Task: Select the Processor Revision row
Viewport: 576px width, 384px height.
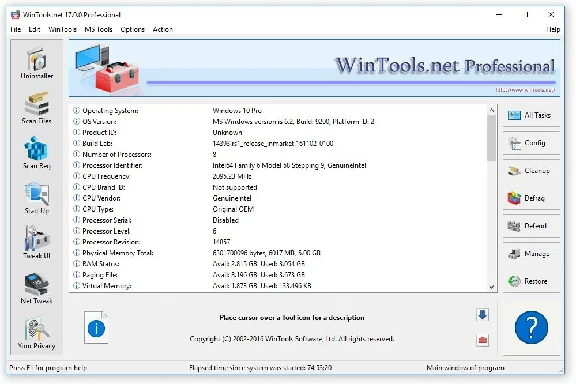Action: [279, 242]
